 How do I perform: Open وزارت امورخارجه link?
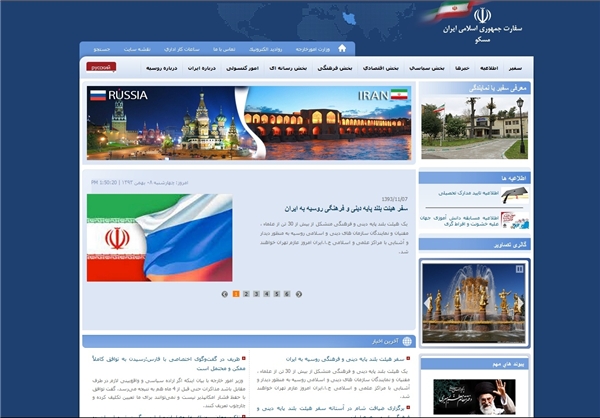coord(313,49)
